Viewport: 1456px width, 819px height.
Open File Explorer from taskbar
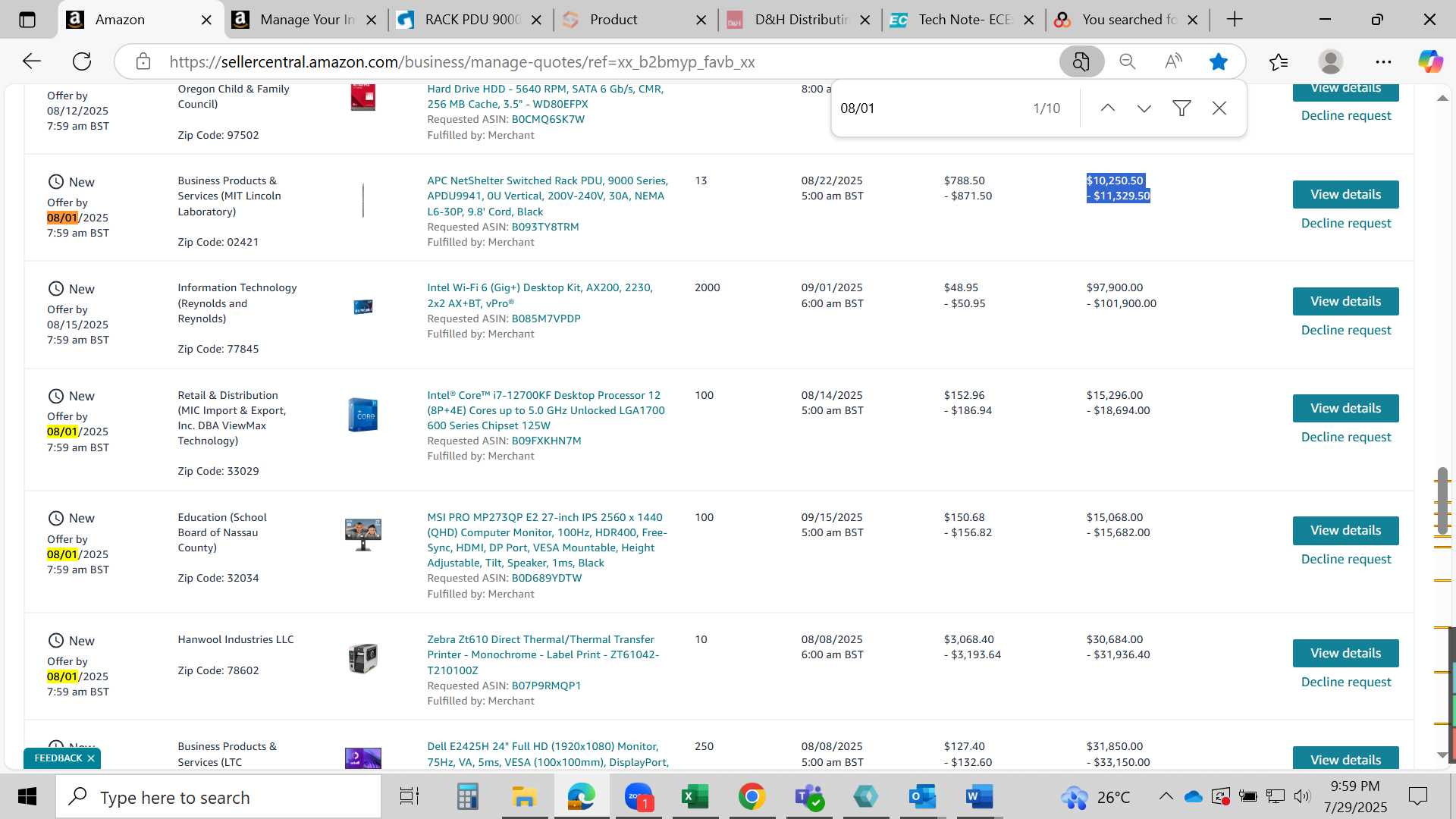point(524,796)
